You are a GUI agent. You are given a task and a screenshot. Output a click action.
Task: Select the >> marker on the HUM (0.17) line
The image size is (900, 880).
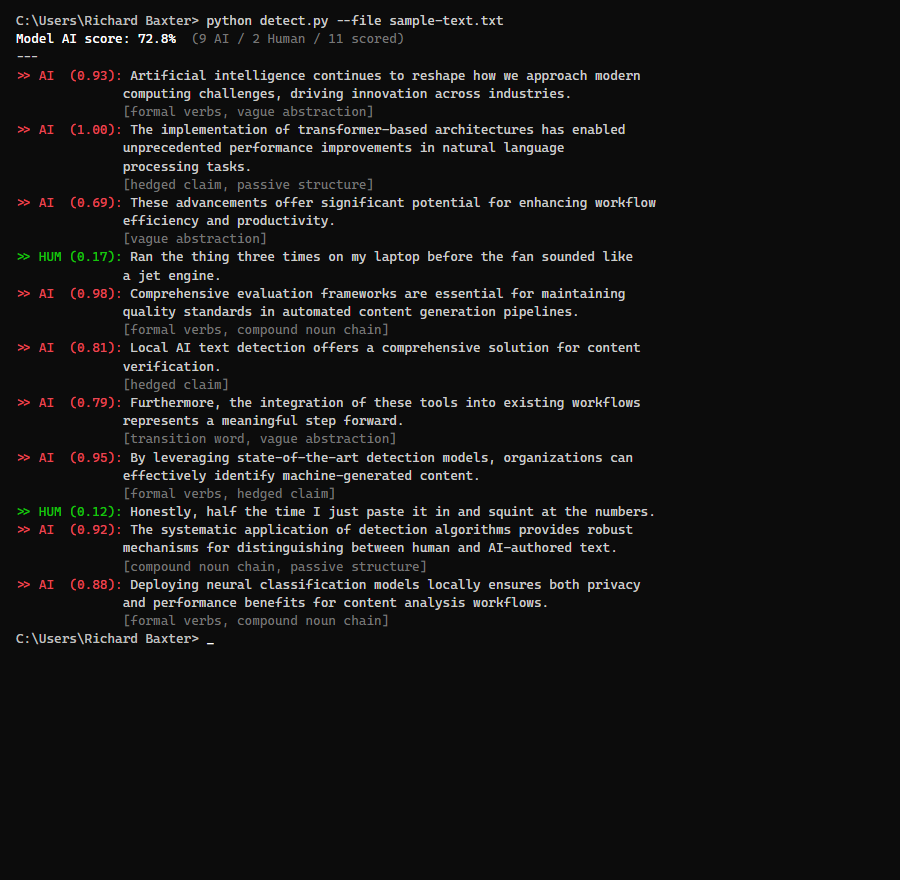(x=23, y=256)
